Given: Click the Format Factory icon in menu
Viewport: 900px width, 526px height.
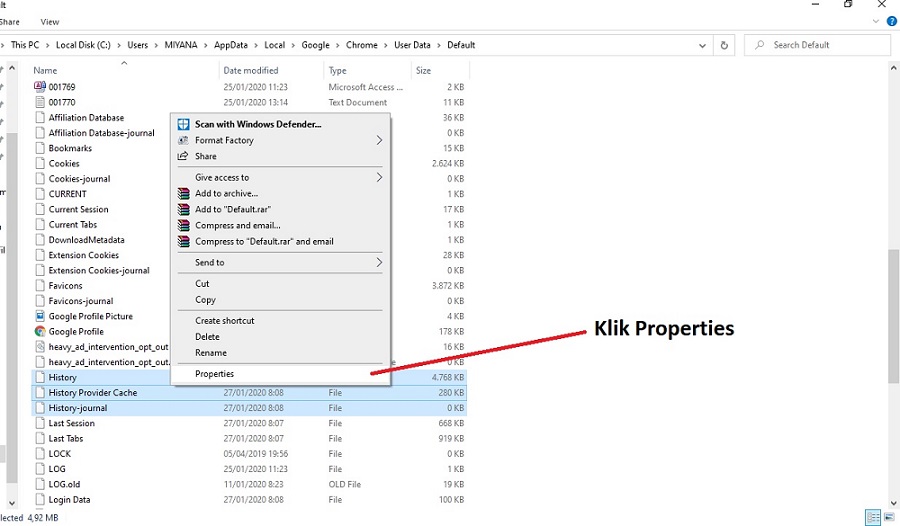Looking at the screenshot, I should [183, 140].
